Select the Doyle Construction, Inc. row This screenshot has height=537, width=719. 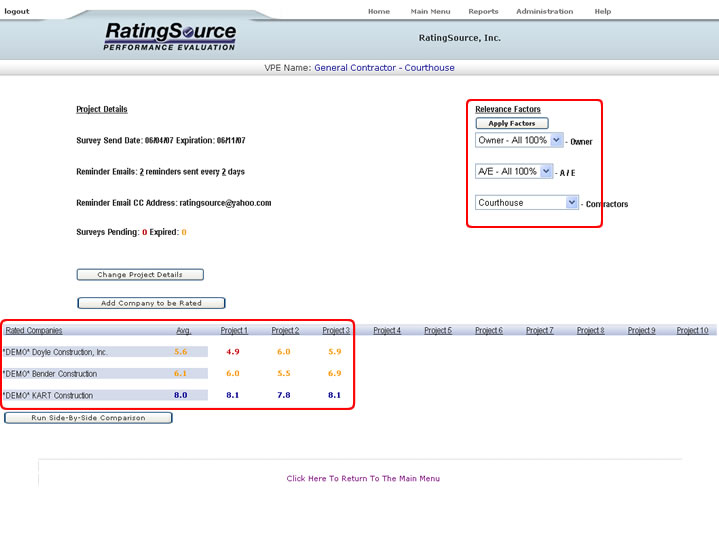[55, 352]
